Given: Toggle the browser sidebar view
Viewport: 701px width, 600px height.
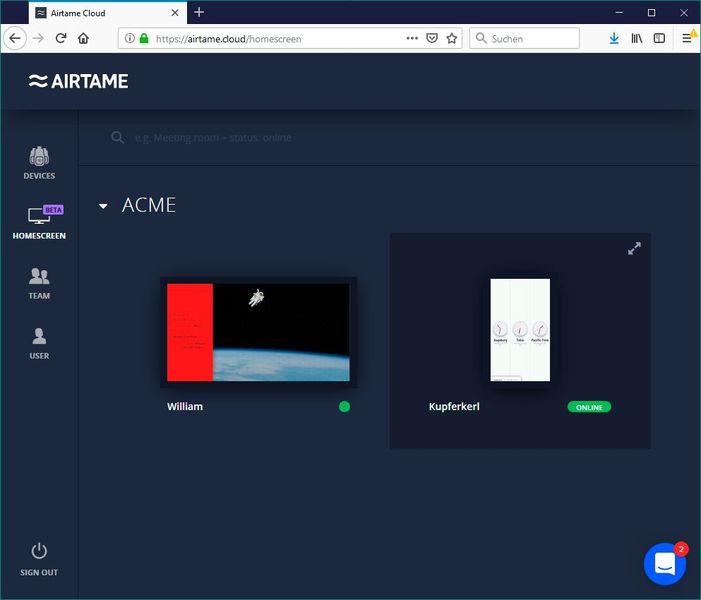Looking at the screenshot, I should 659,38.
